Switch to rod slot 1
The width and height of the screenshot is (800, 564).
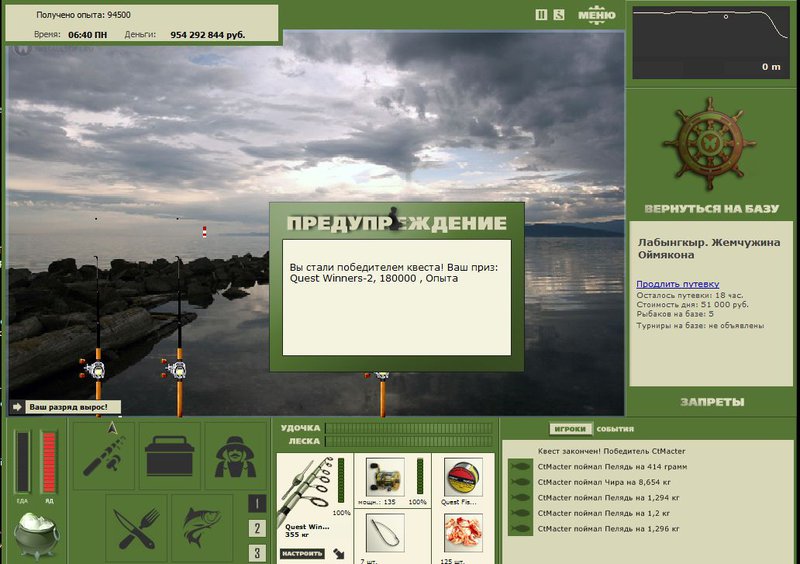pyautogui.click(x=257, y=504)
